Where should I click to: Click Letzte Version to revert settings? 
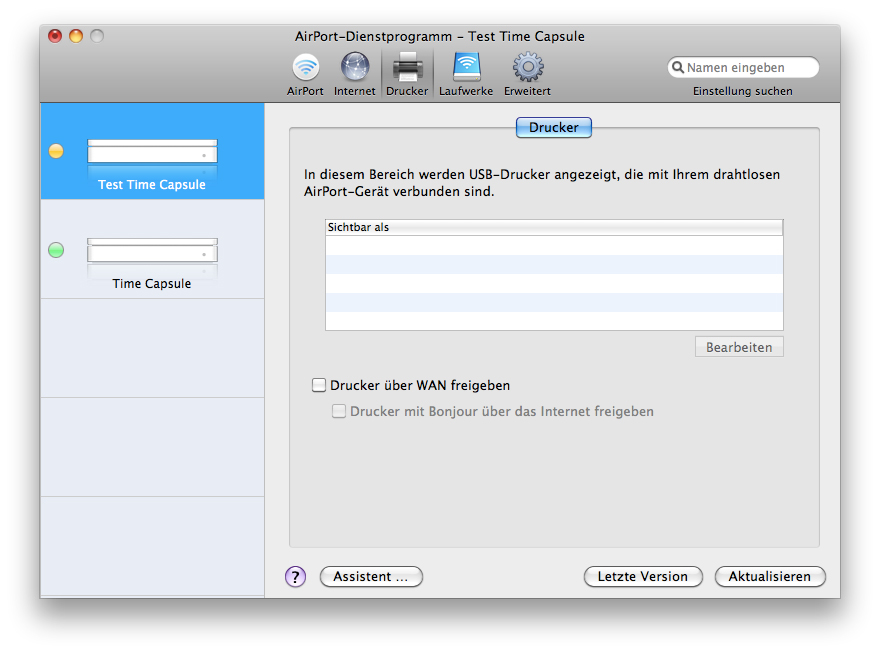pos(643,576)
